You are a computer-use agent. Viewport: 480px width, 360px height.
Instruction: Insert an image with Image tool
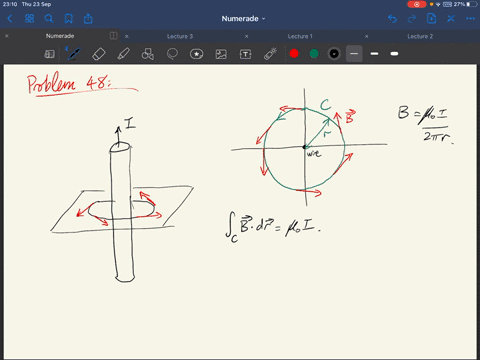click(x=221, y=54)
